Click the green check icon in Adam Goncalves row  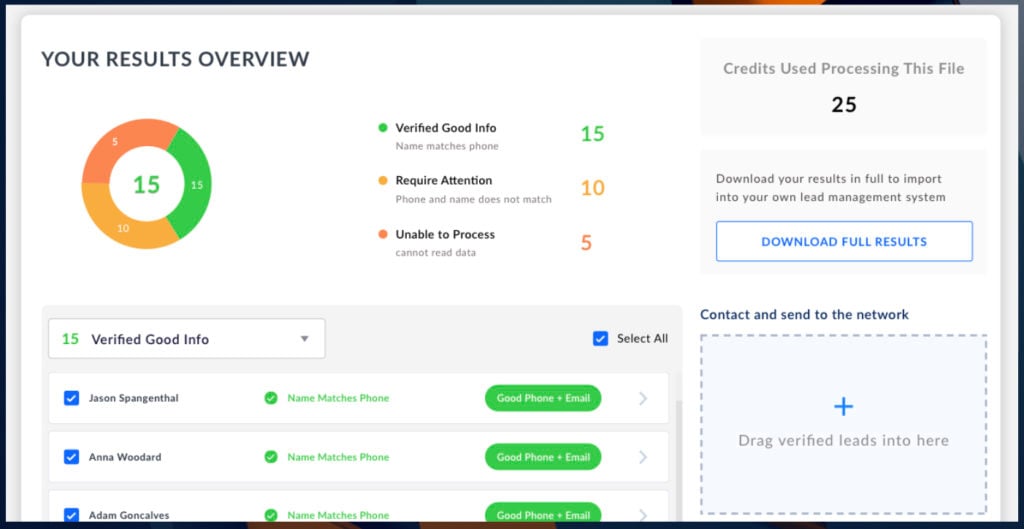(x=271, y=515)
